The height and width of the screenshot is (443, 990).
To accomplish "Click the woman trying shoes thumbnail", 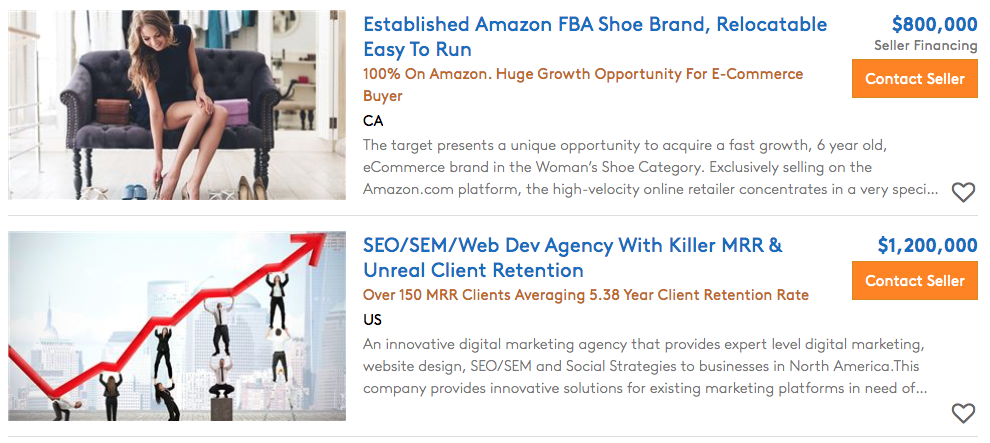I will tap(177, 105).
